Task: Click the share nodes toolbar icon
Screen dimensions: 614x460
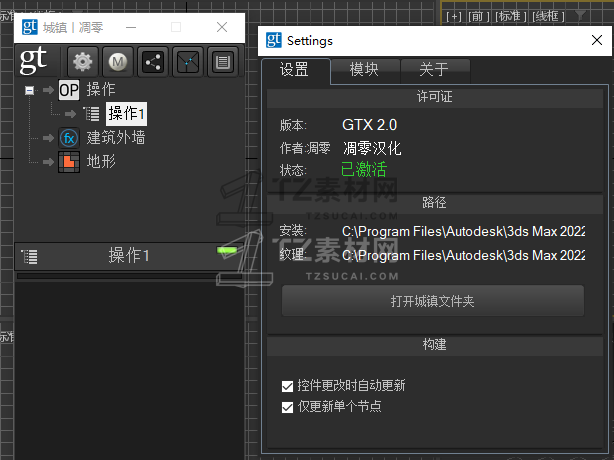Action: point(153,61)
